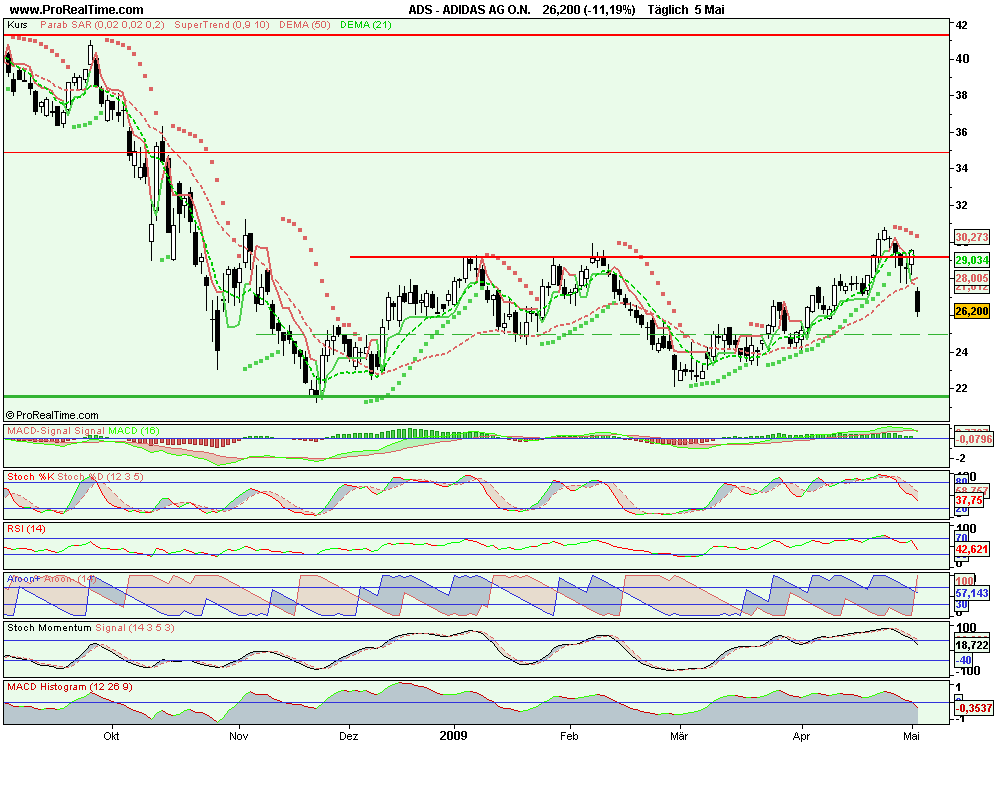Image resolution: width=1000 pixels, height=800 pixels.
Task: Select the SuperTrend indicator label
Action: point(218,23)
